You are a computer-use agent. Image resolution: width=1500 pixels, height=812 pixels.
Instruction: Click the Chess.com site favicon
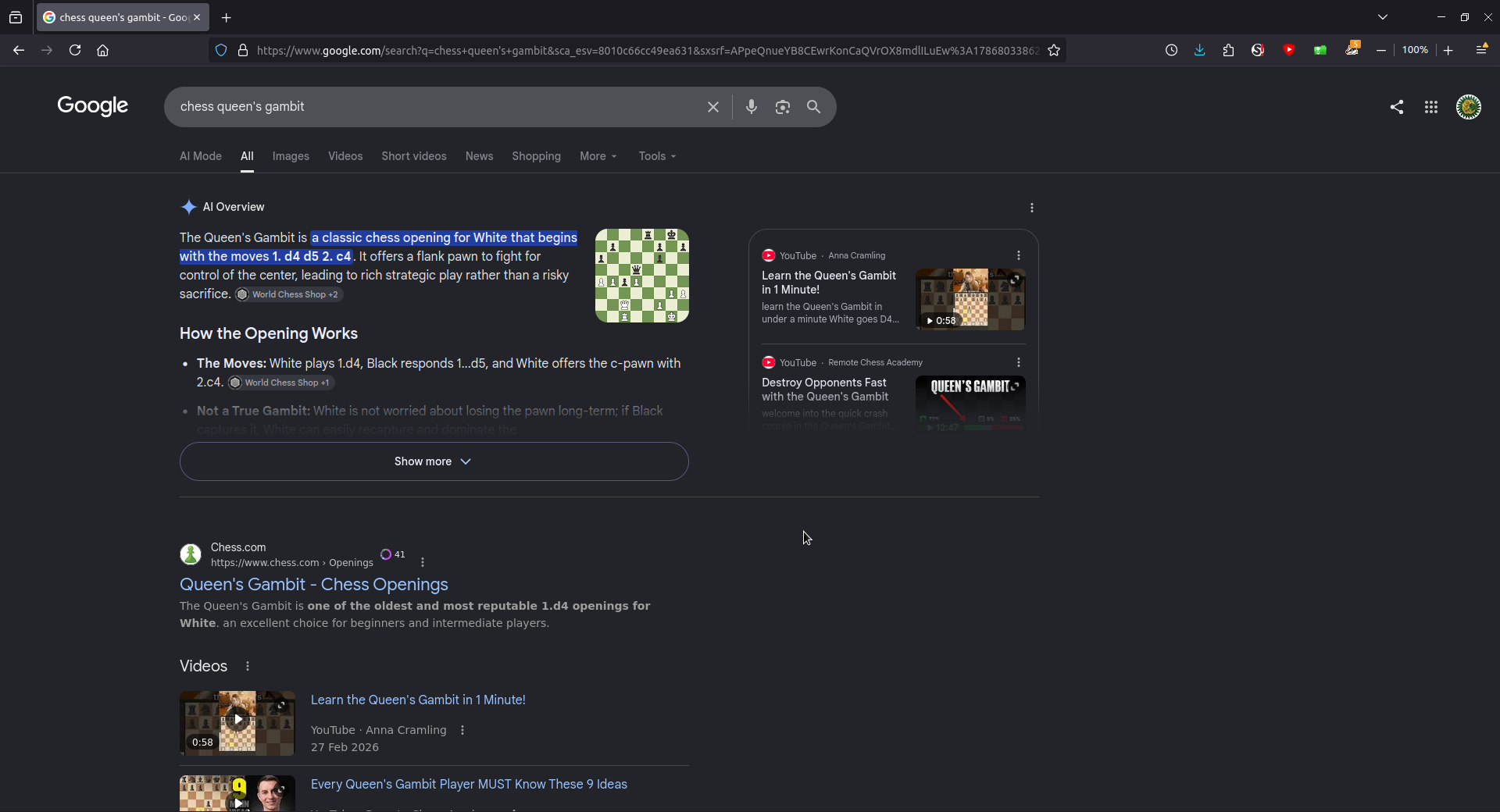(191, 554)
